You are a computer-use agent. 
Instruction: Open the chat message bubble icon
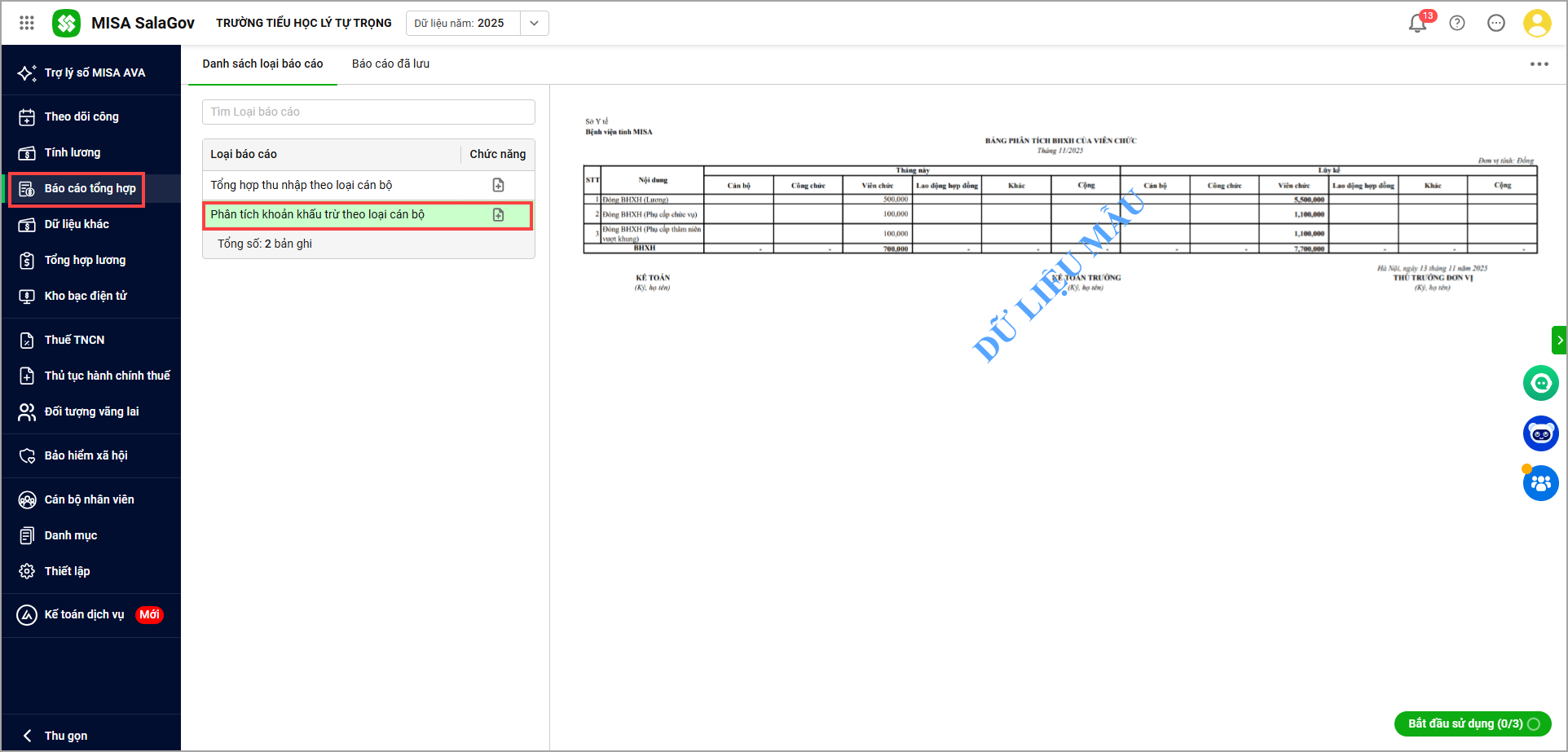pos(1496,24)
